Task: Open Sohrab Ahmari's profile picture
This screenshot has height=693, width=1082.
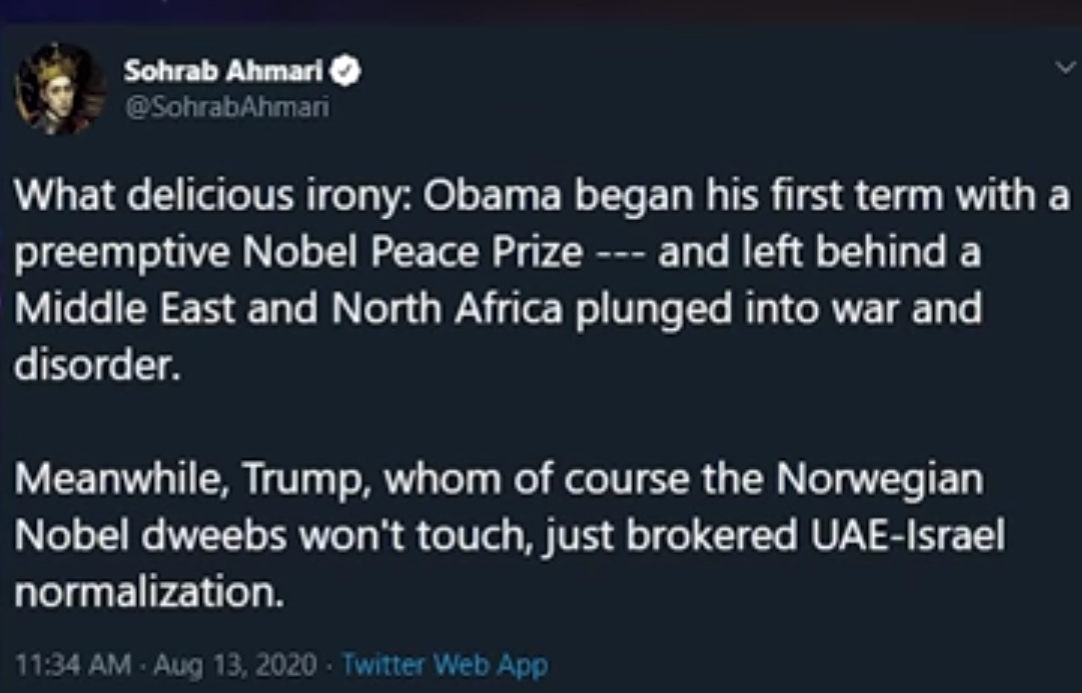Action: pos(59,88)
